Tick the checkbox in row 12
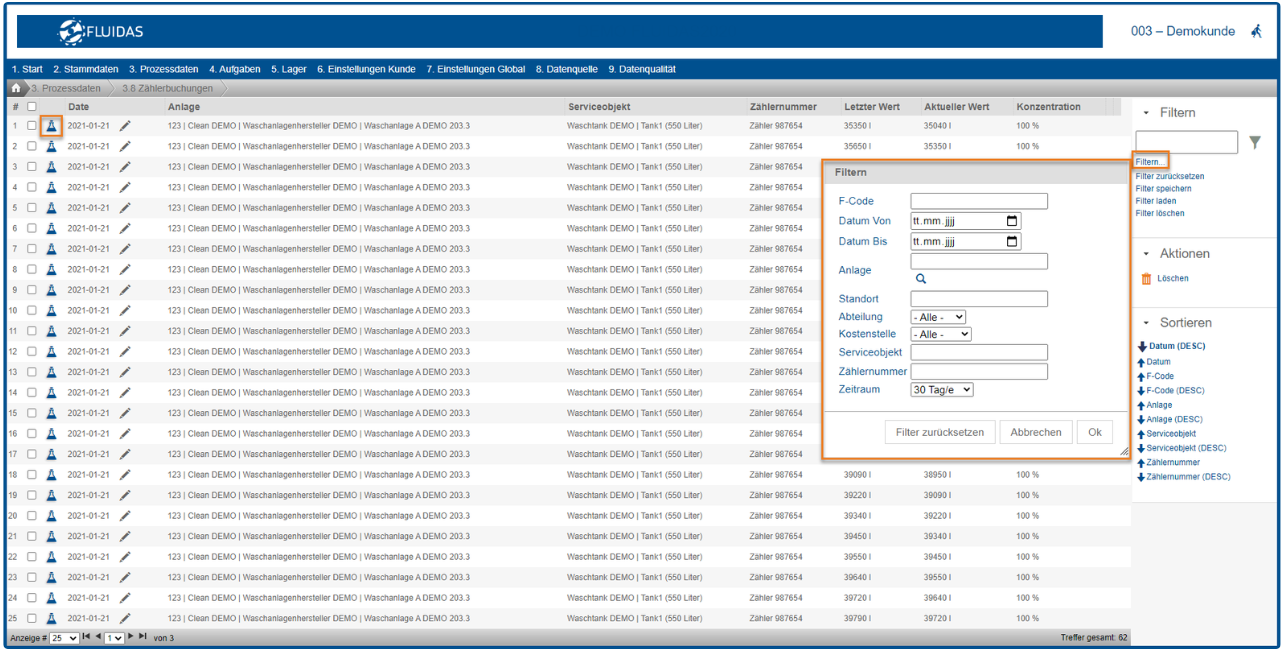This screenshot has height=652, width=1283. click(32, 352)
